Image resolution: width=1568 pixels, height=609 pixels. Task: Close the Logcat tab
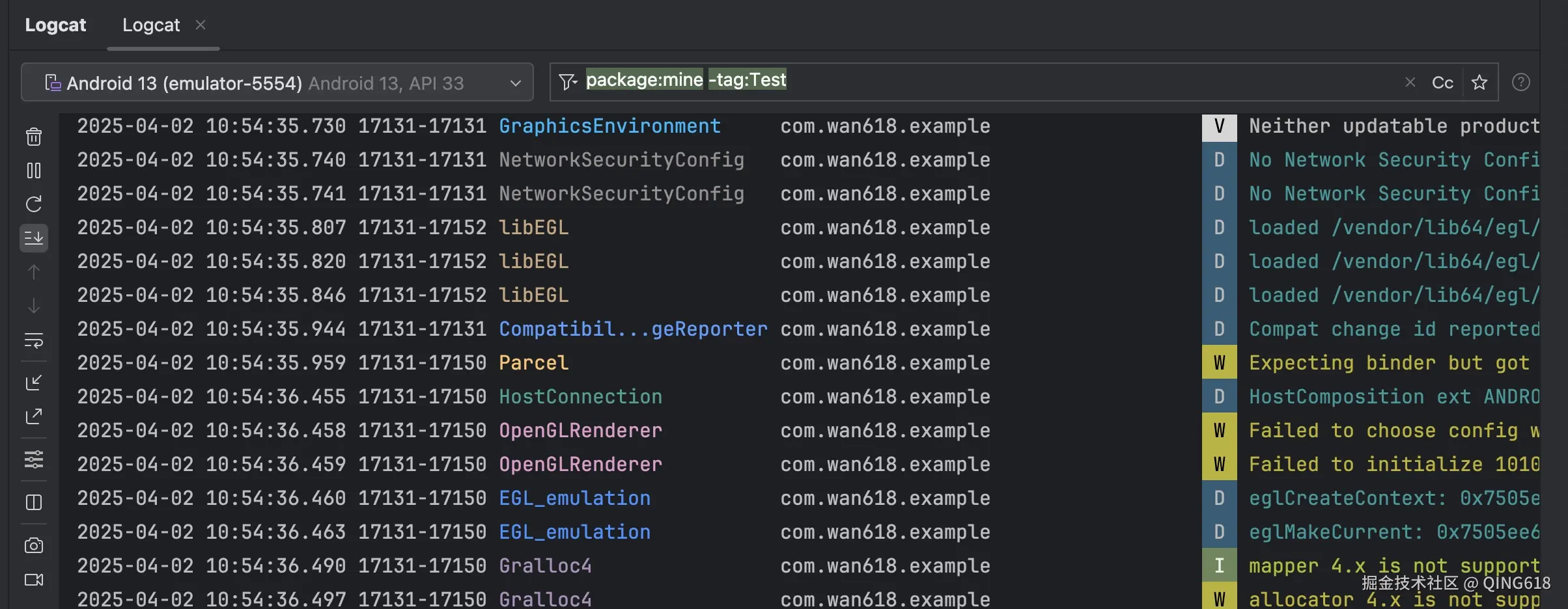click(201, 25)
